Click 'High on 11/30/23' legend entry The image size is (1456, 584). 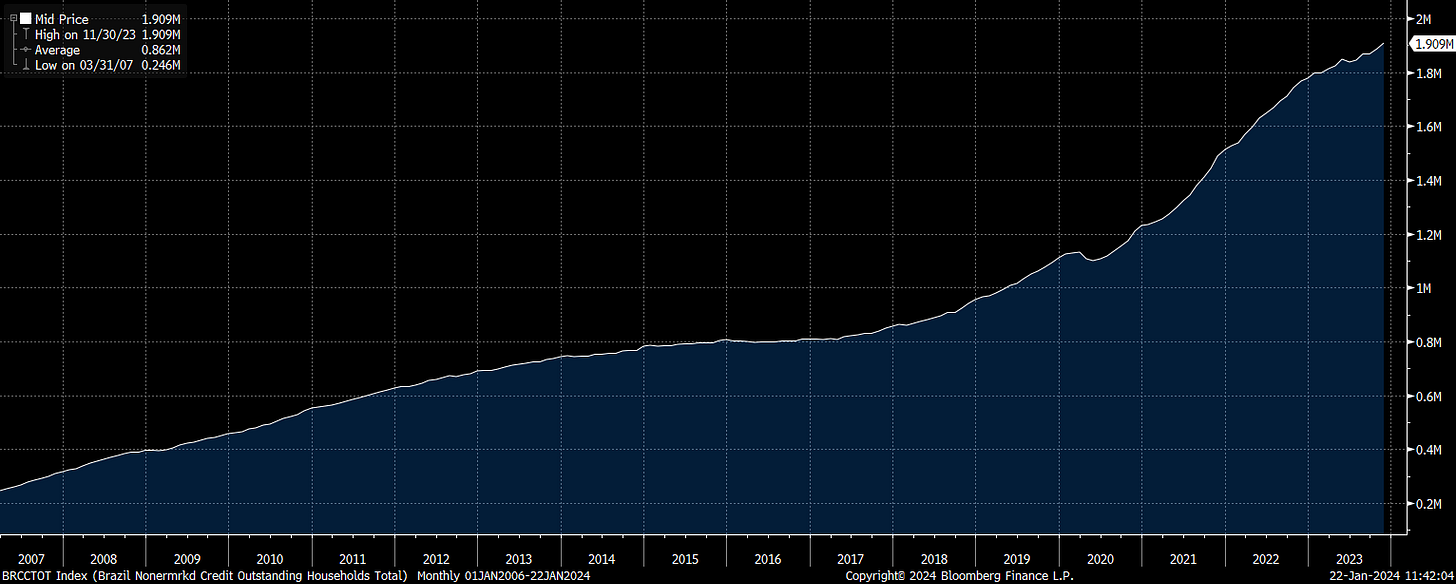click(x=85, y=34)
